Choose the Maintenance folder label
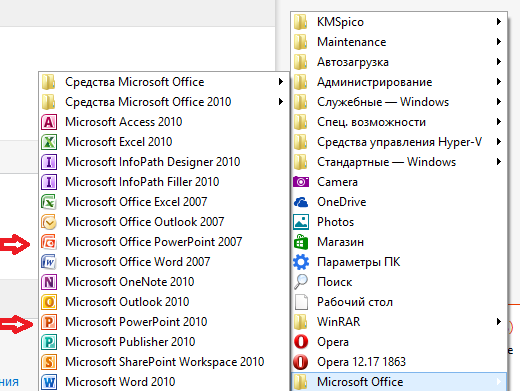This screenshot has height=391, width=520. 352,42
